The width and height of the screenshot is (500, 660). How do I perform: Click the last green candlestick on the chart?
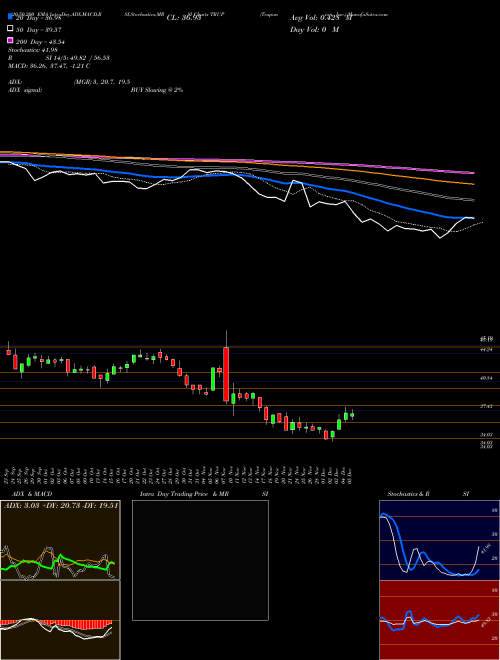coord(352,415)
